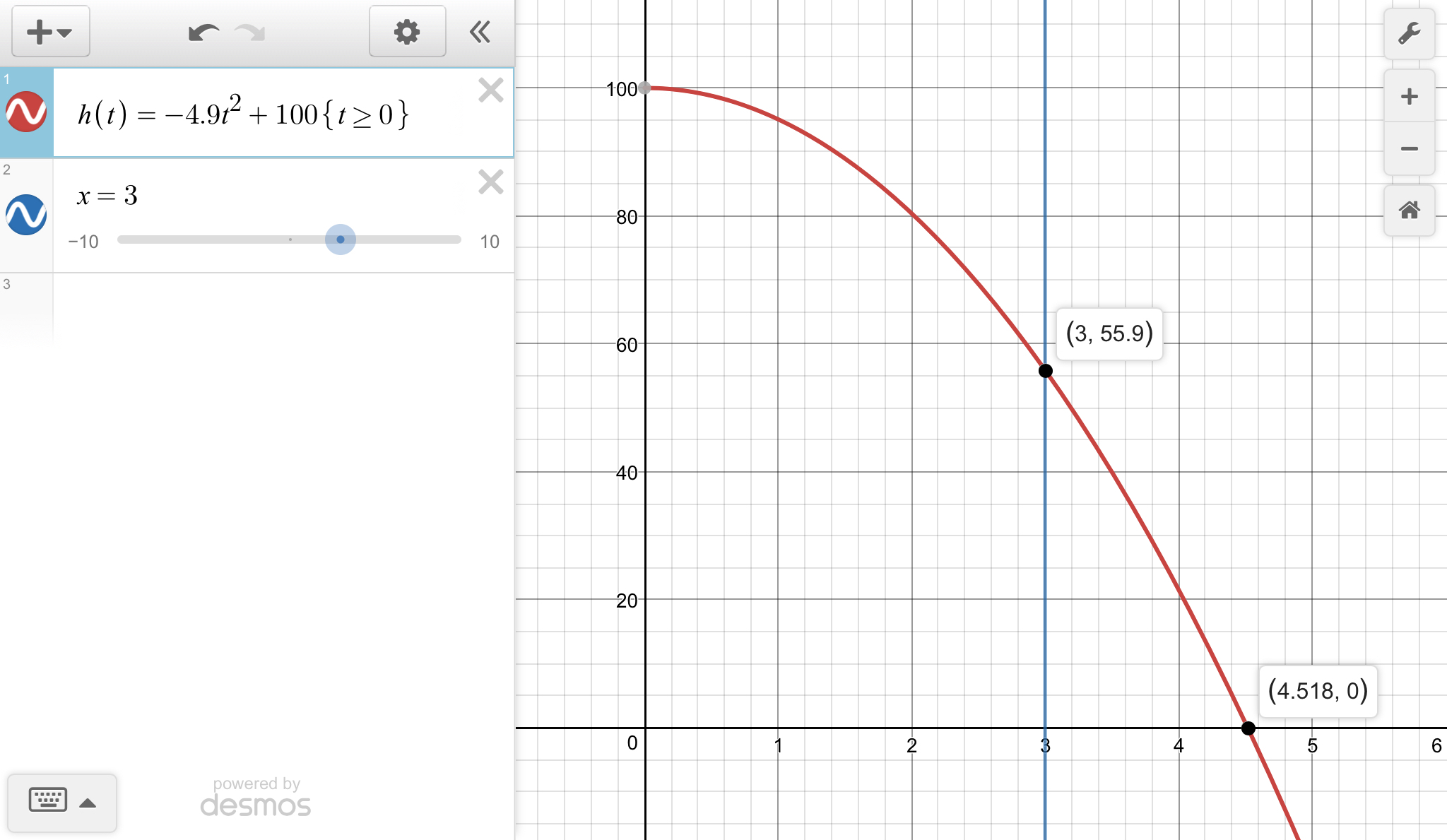Reset graph to default home view

(1409, 210)
